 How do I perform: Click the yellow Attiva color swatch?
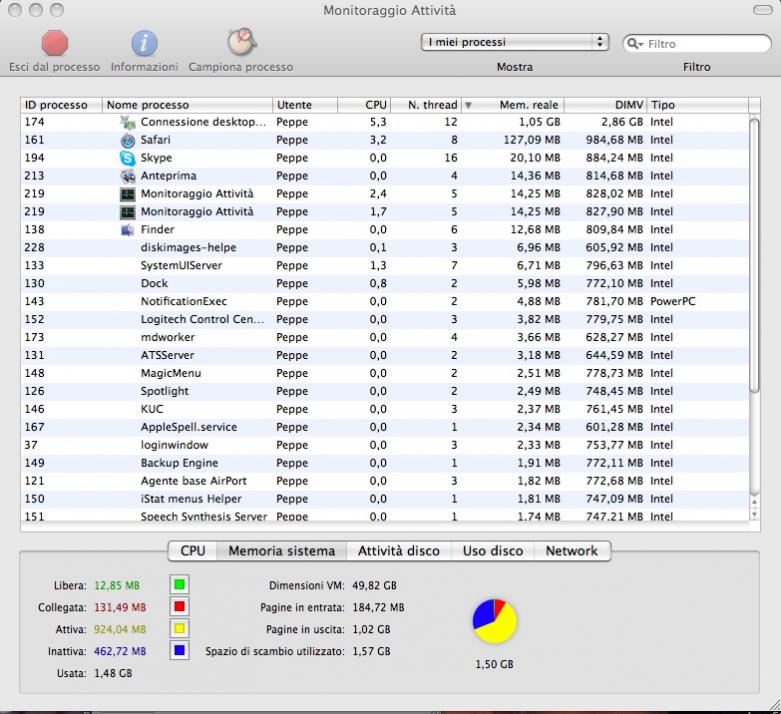tap(179, 628)
